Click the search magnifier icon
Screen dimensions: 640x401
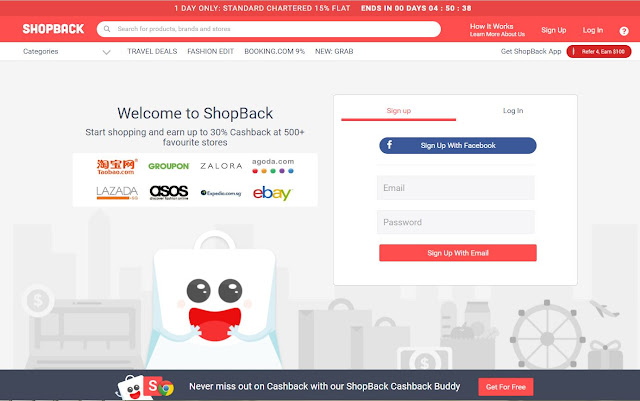tap(107, 29)
